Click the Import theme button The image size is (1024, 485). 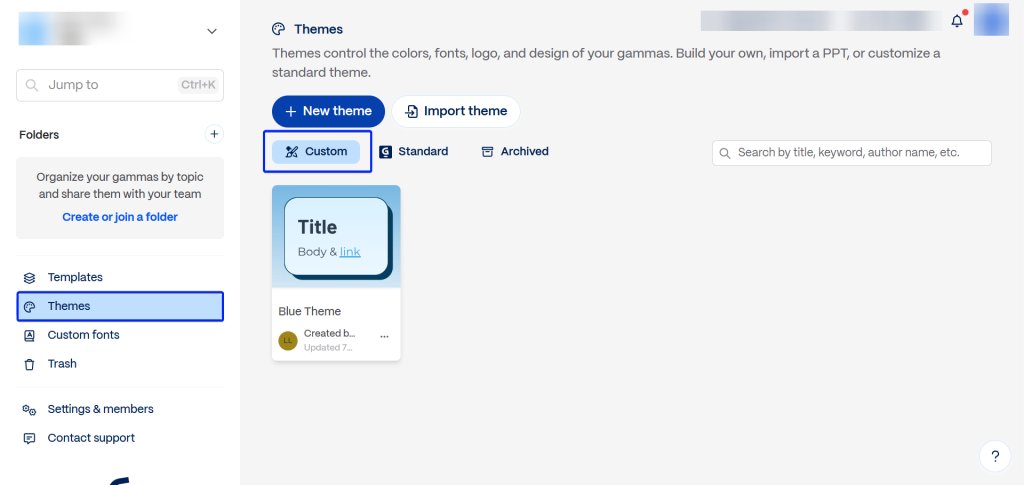click(456, 111)
